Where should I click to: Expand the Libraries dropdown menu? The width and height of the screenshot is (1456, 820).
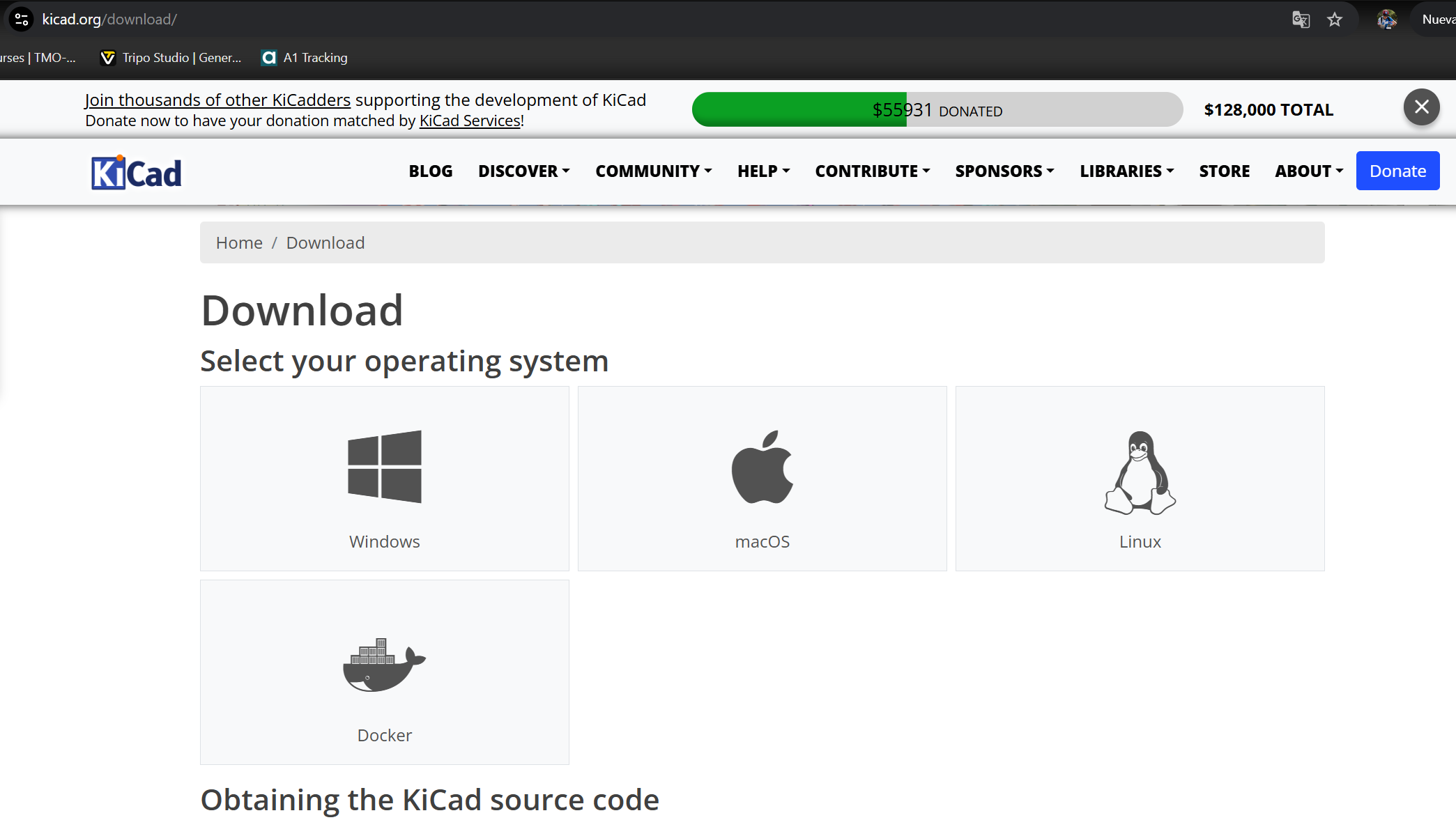point(1126,171)
